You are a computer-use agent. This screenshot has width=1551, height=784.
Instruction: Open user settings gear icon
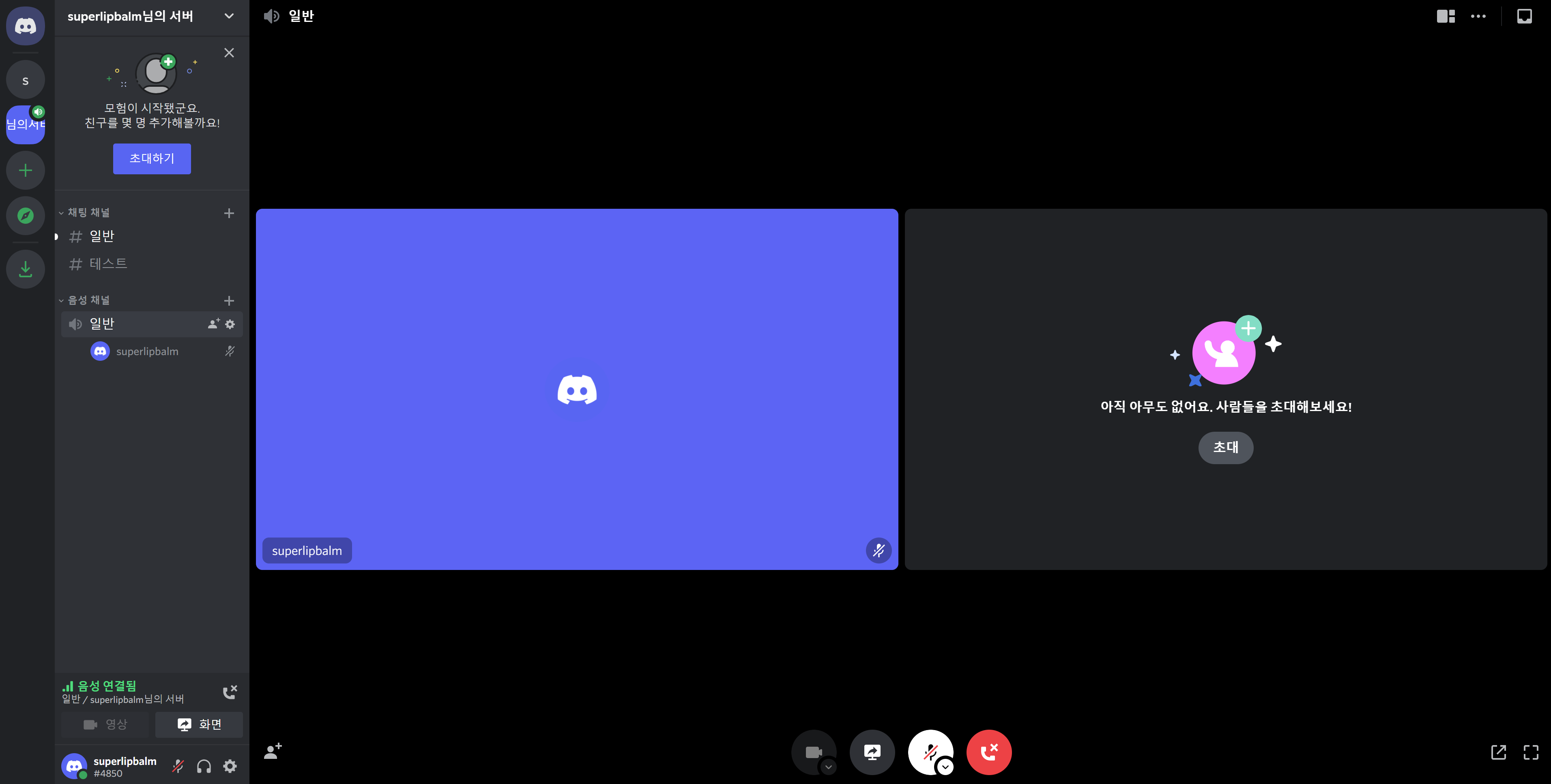pos(230,766)
